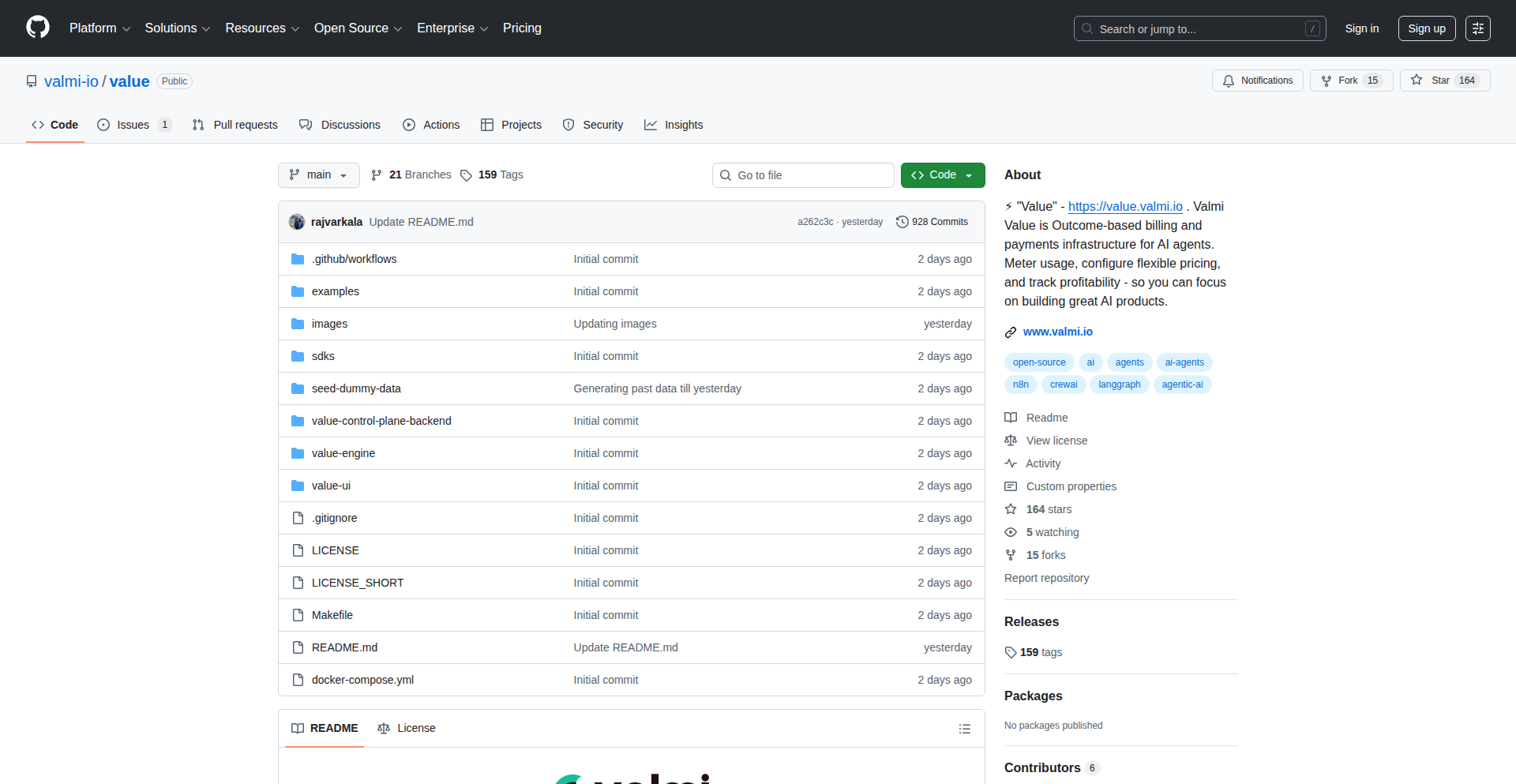Open the 159 Tags page

point(492,175)
